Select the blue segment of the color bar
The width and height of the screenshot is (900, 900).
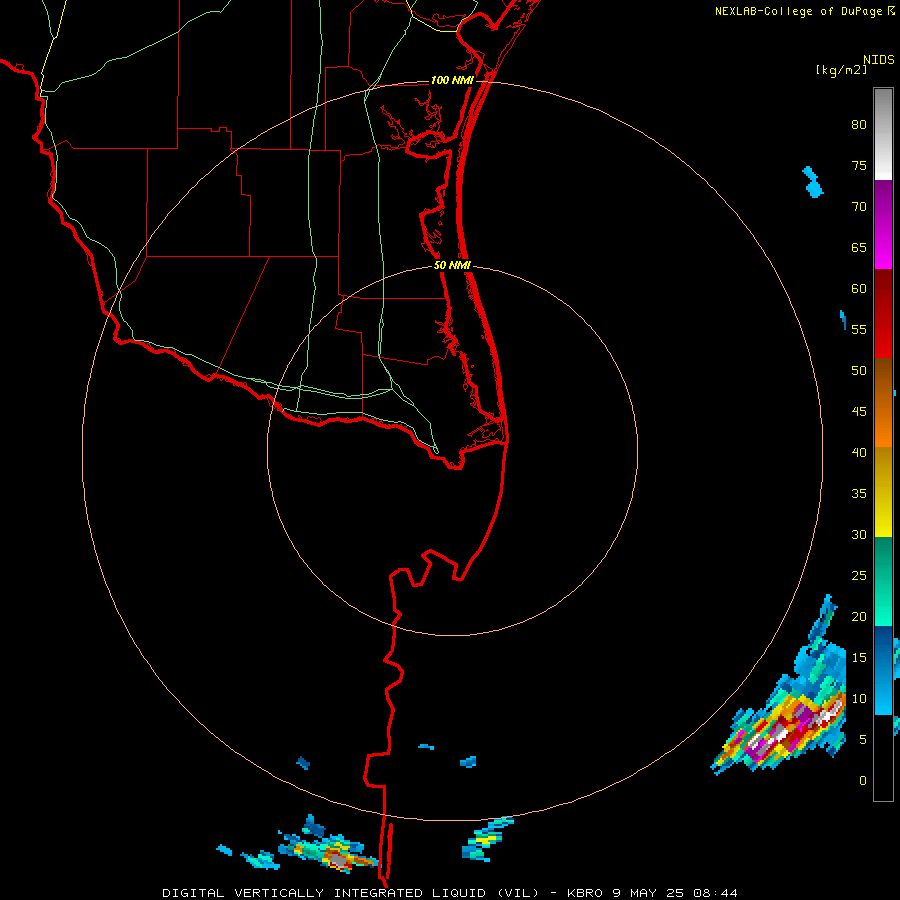tap(883, 670)
